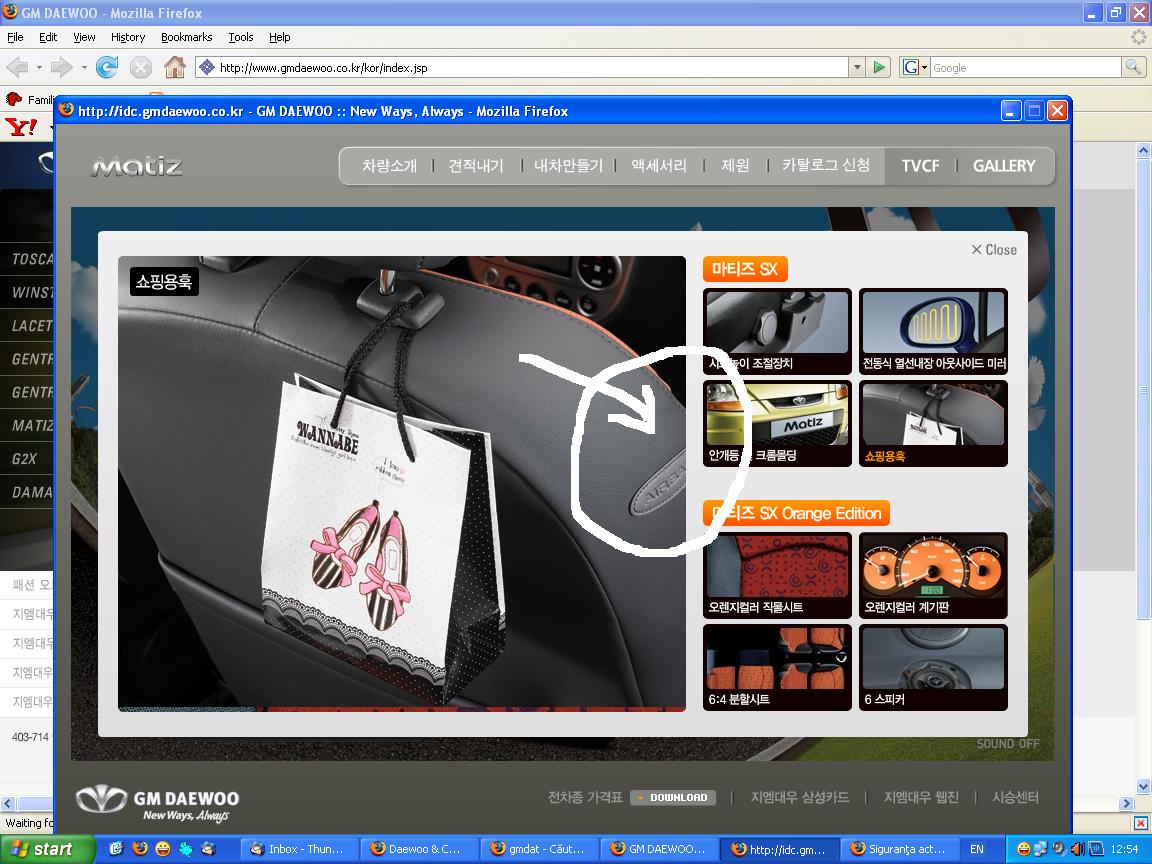Viewport: 1152px width, 864px height.
Task: Click the SX Orange Edition heading label
Action: (x=796, y=513)
